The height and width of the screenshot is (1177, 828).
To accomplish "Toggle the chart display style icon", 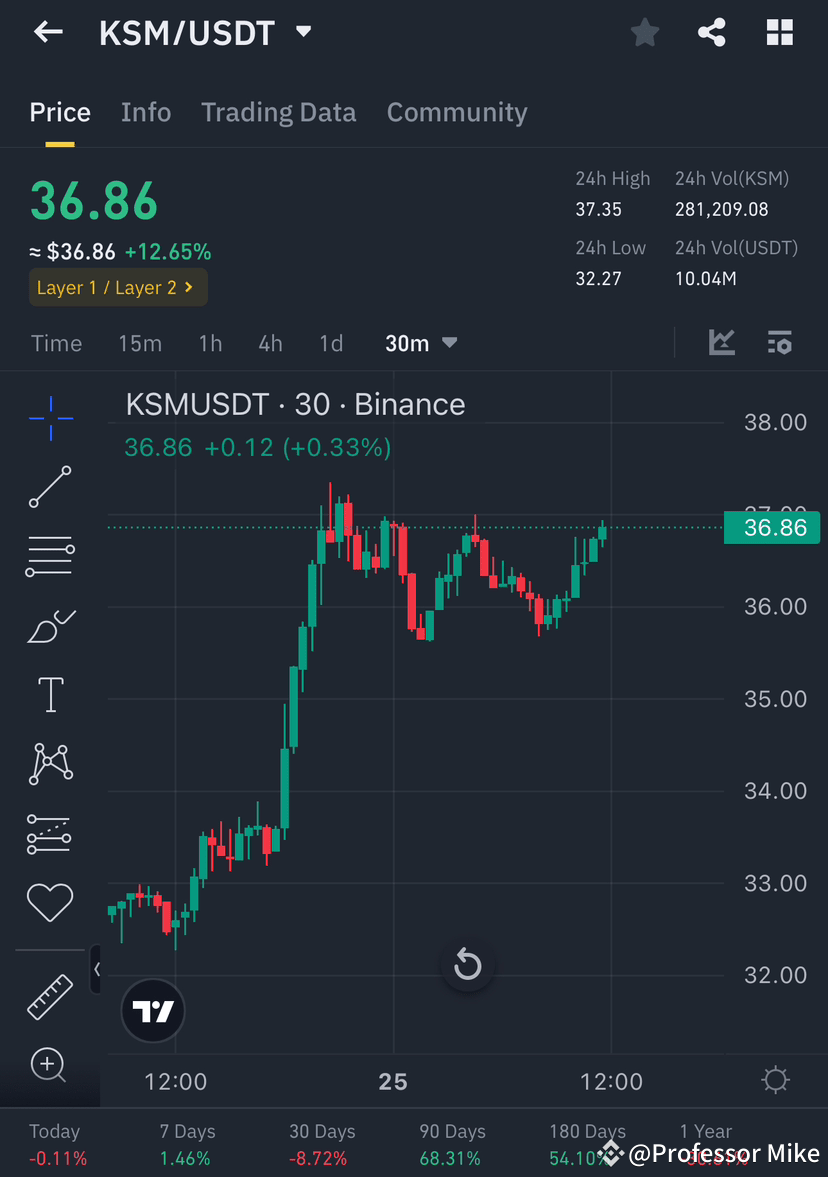I will [x=721, y=342].
